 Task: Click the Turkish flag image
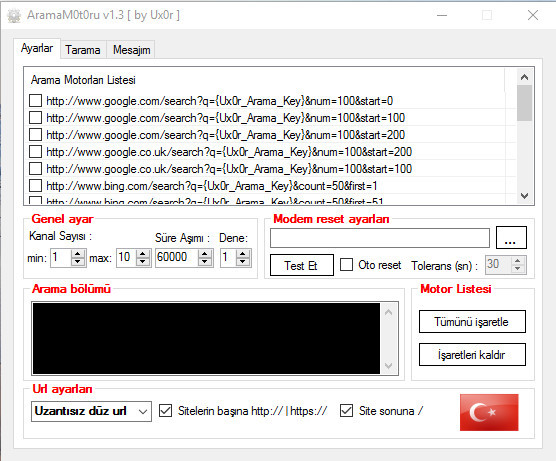tap(489, 412)
